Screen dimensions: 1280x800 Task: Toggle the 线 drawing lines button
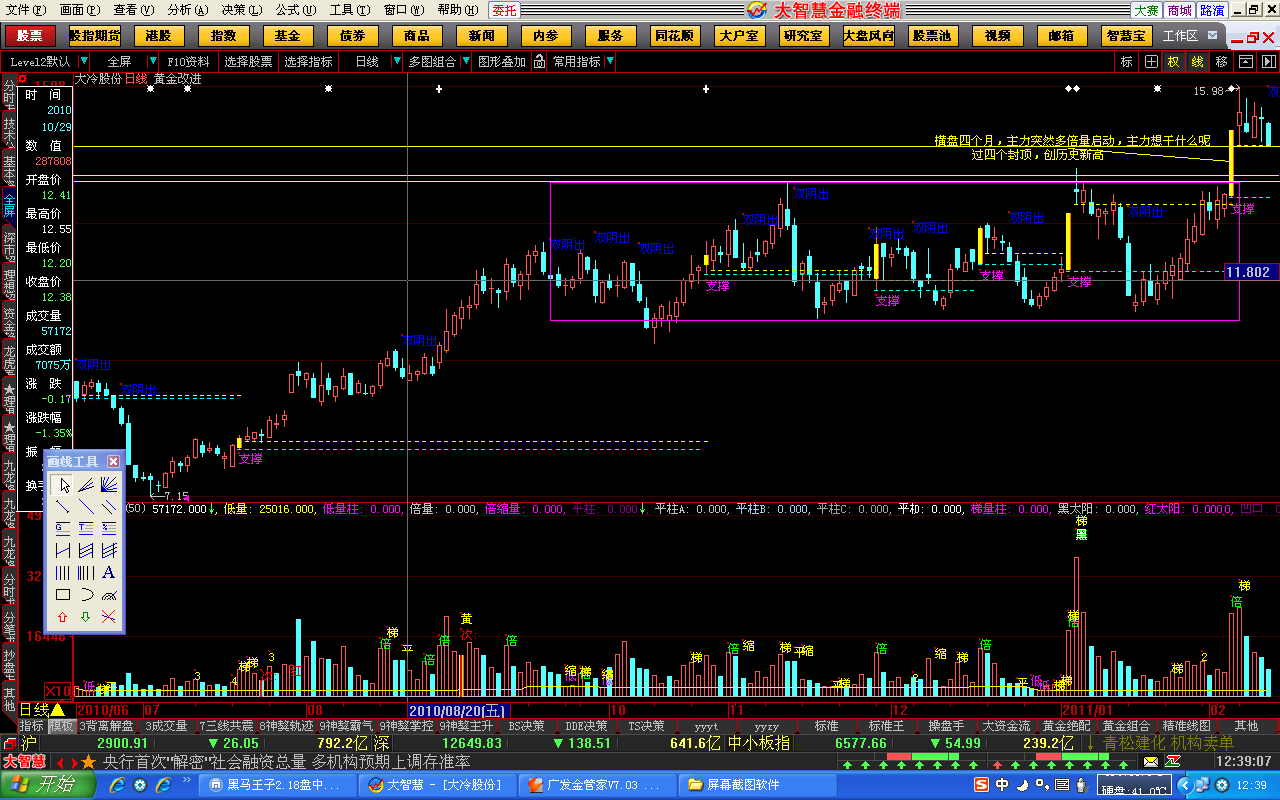tap(1197, 61)
